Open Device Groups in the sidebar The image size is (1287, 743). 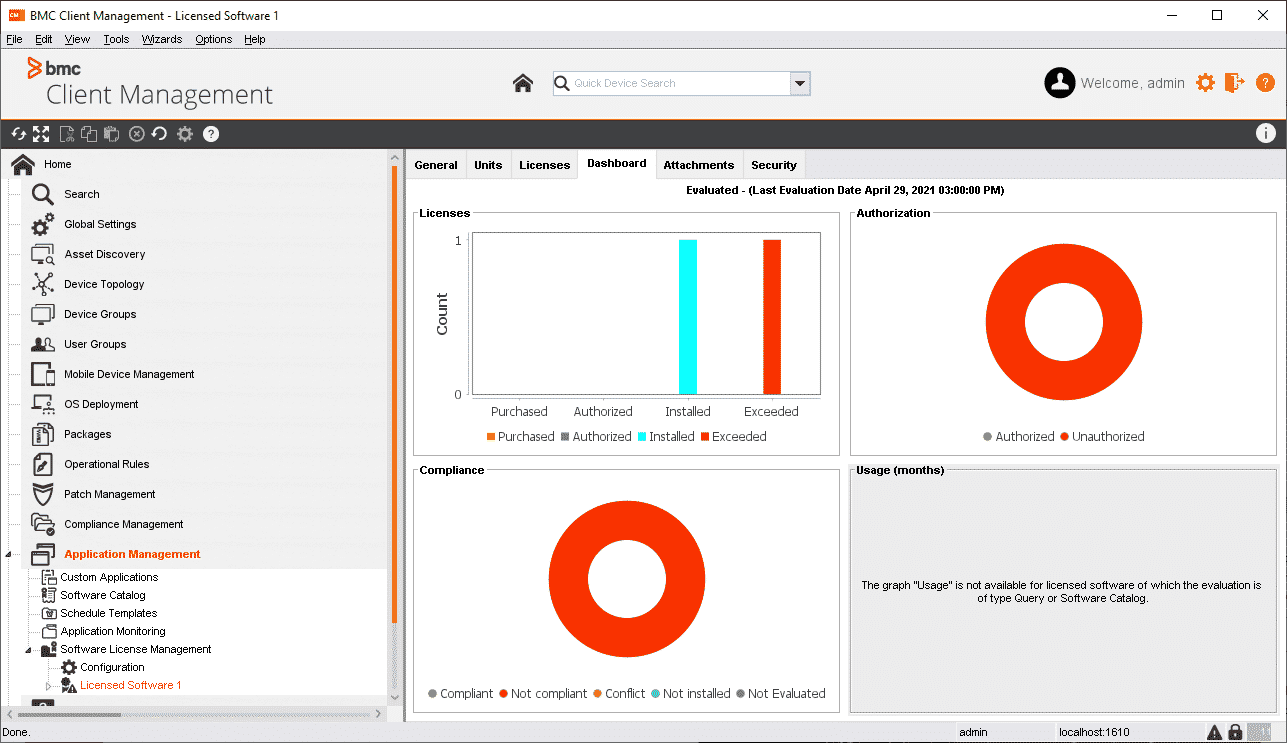(x=100, y=314)
